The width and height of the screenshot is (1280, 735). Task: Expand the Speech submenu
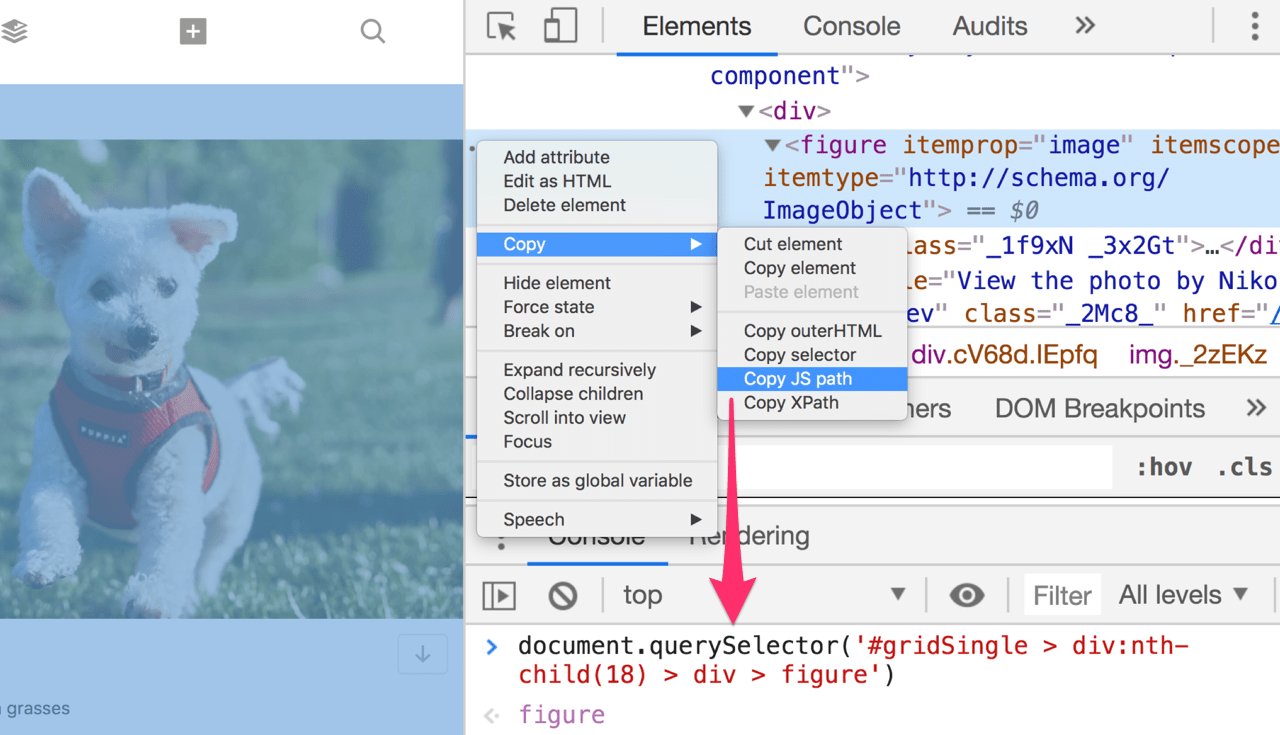click(x=597, y=520)
